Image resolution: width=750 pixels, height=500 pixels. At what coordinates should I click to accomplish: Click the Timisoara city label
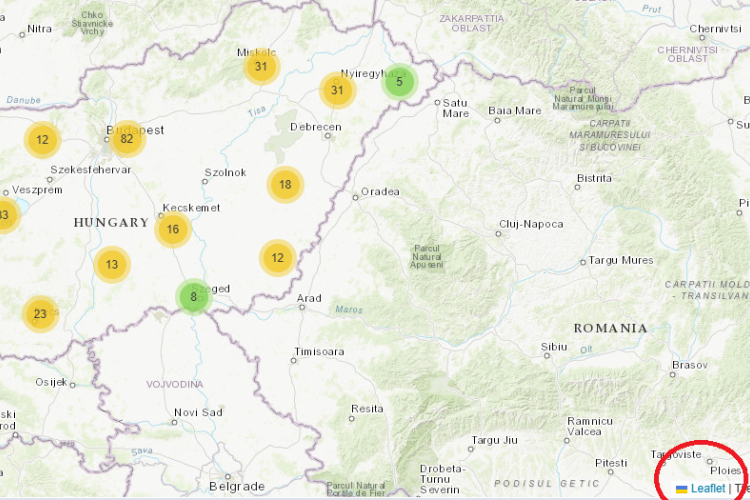point(319,352)
